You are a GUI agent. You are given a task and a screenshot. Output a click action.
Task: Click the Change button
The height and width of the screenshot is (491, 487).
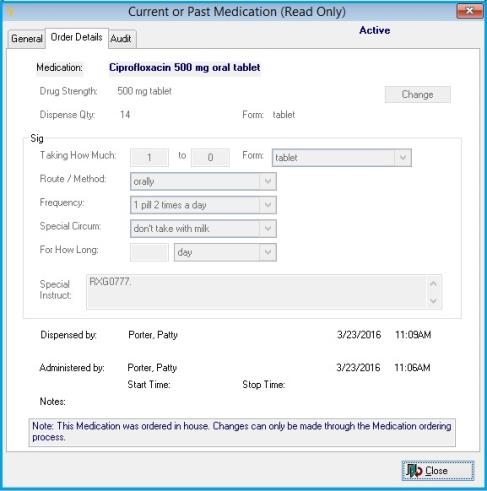418,95
